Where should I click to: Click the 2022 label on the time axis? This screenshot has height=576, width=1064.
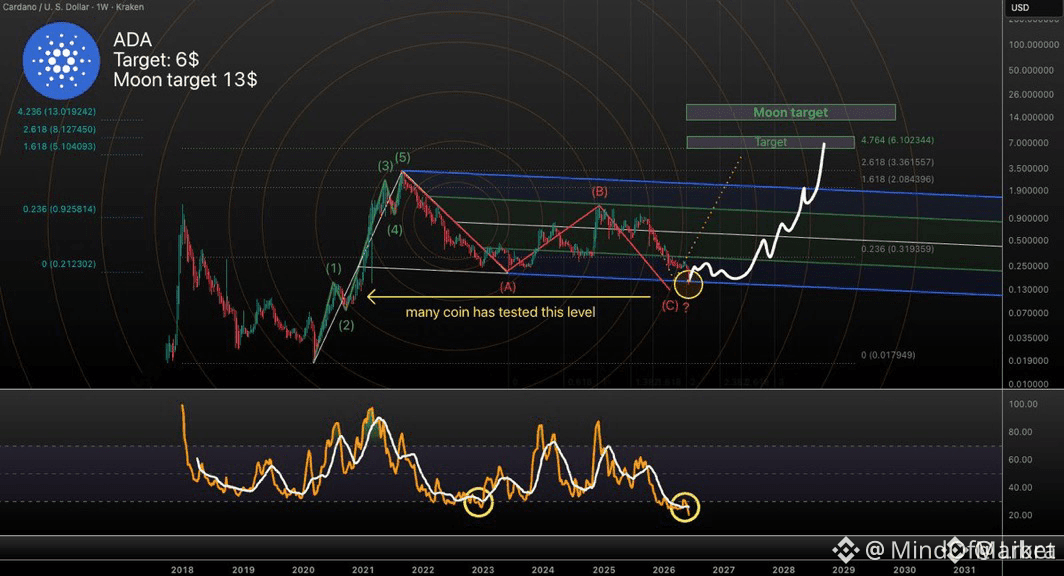pyautogui.click(x=423, y=570)
